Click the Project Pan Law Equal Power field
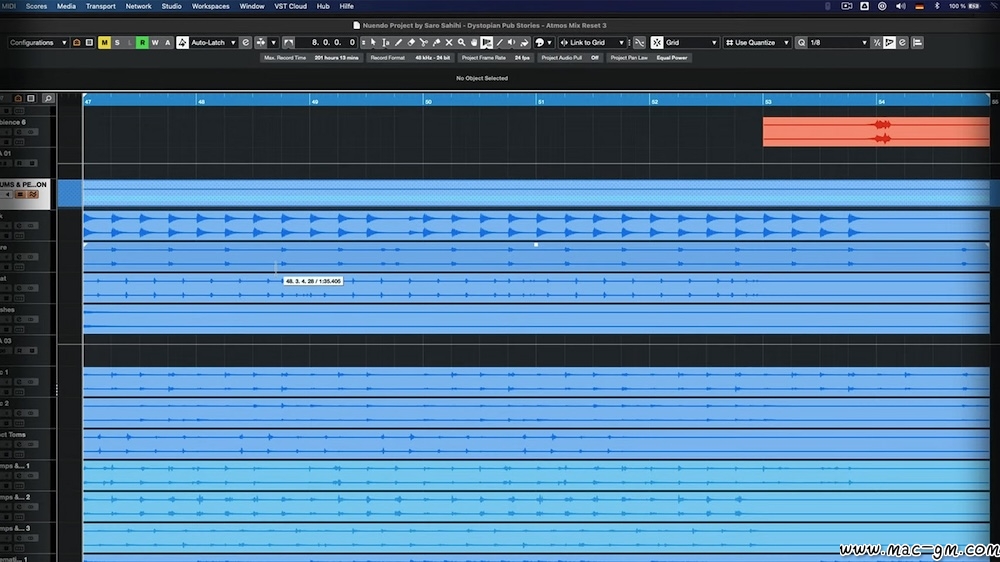The width and height of the screenshot is (1000, 562). pyautogui.click(x=649, y=58)
